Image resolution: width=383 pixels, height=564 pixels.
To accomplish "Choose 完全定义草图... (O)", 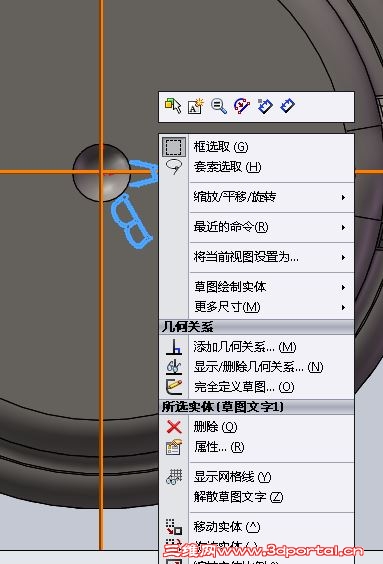I will click(257, 387).
